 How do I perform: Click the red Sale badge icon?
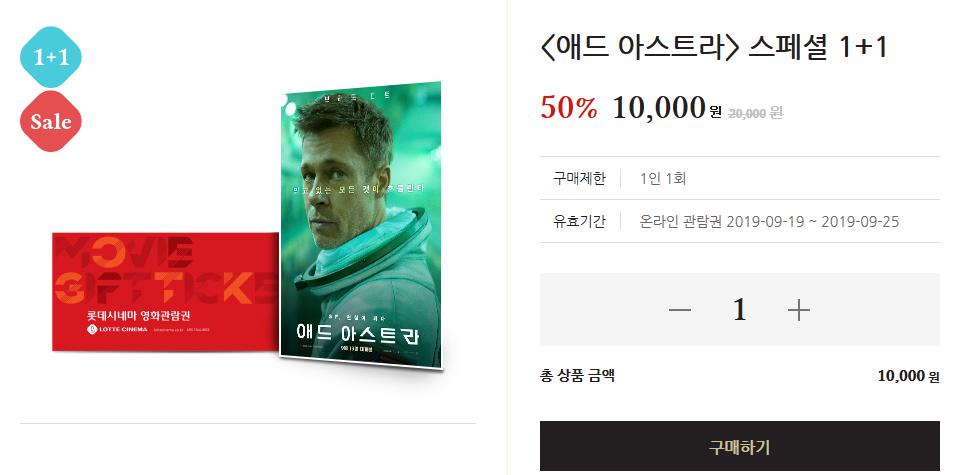coord(51,121)
